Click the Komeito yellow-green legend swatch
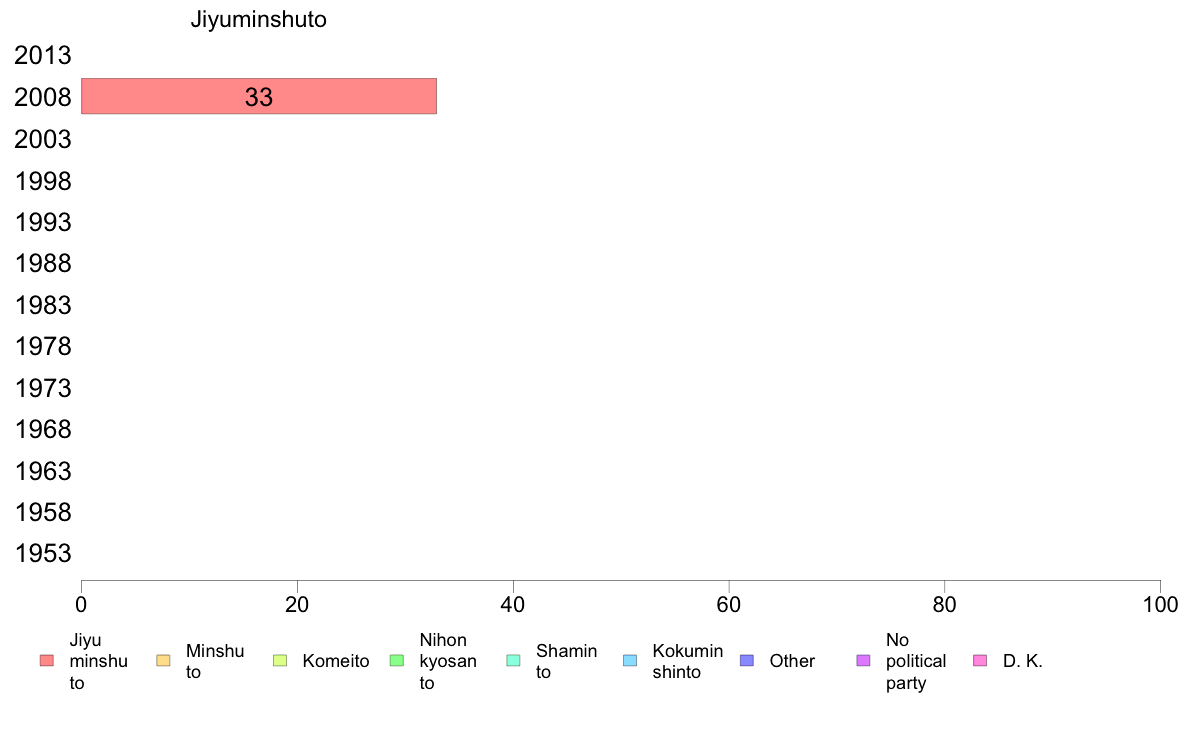1188x736 pixels. click(x=280, y=661)
